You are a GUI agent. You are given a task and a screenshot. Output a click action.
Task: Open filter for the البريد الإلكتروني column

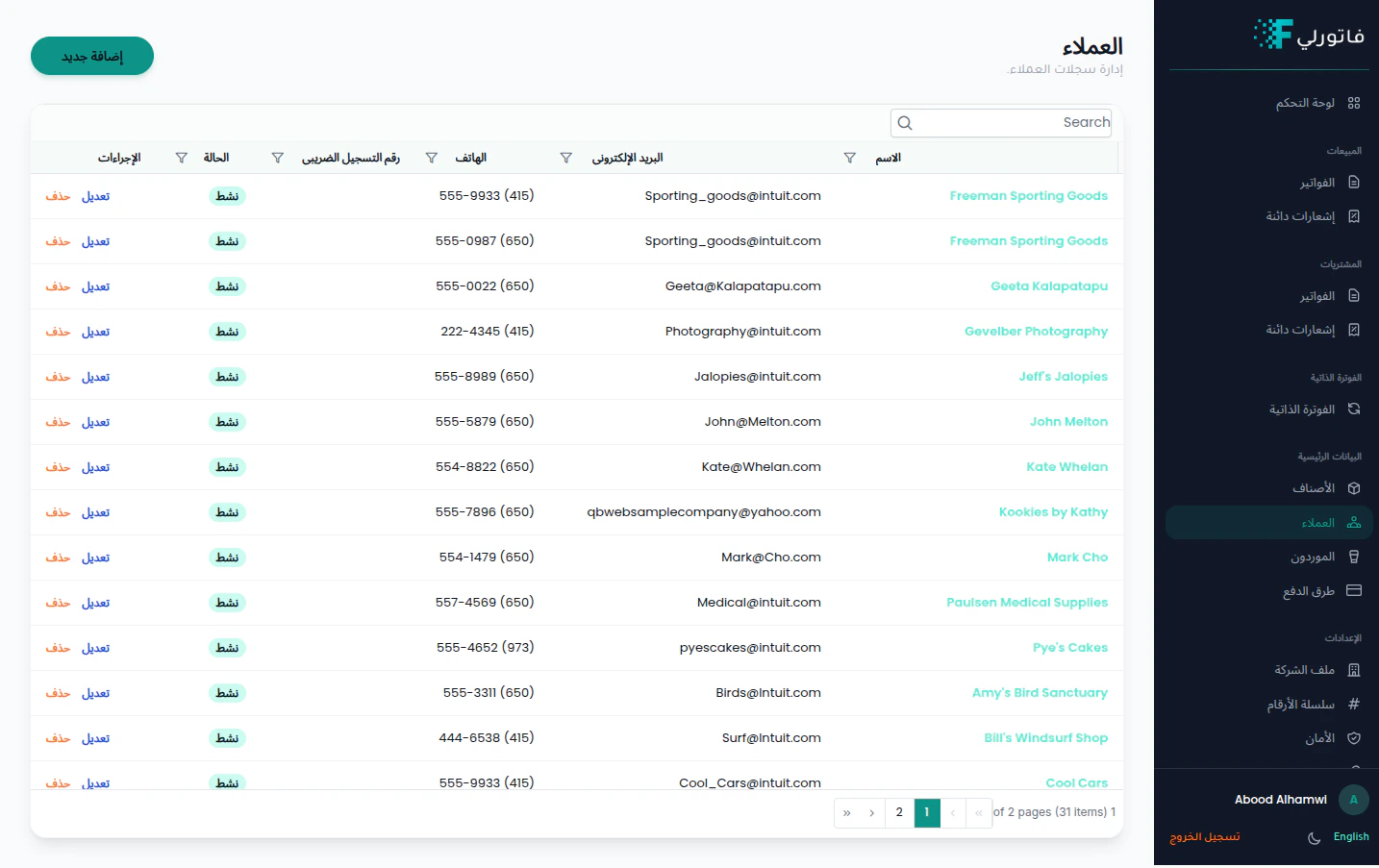pyautogui.click(x=566, y=158)
